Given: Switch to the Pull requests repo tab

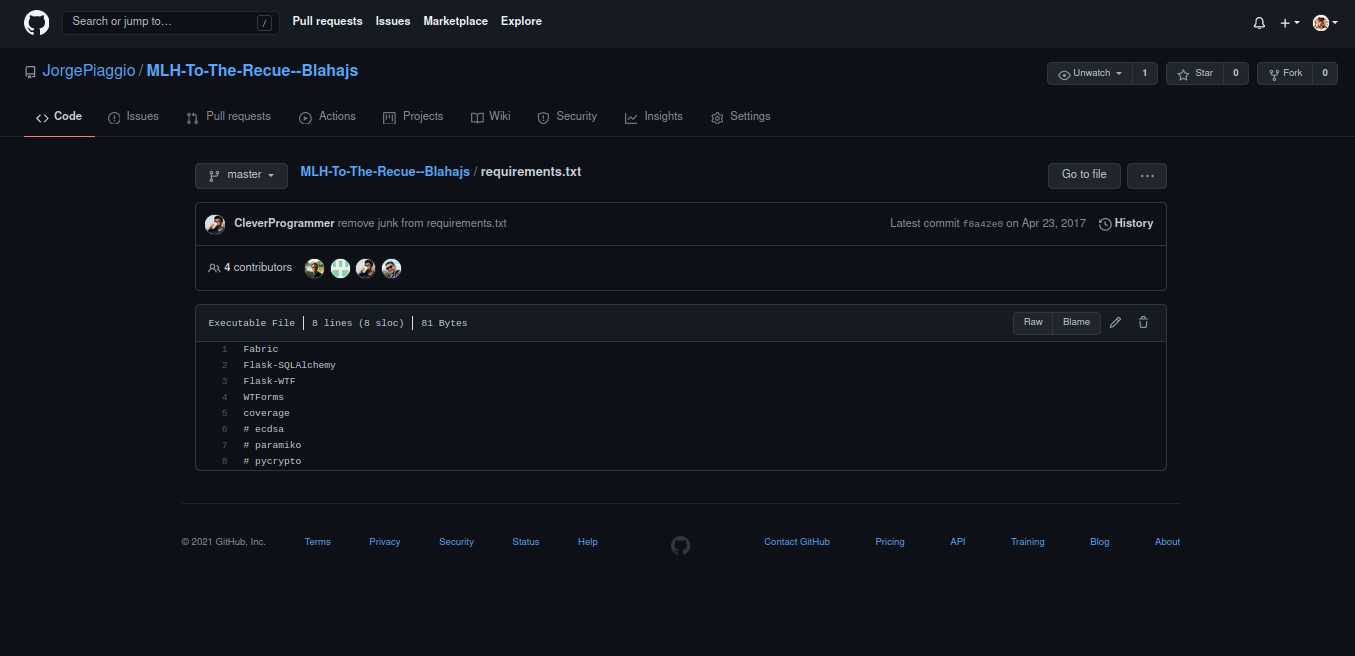Looking at the screenshot, I should click(x=228, y=117).
